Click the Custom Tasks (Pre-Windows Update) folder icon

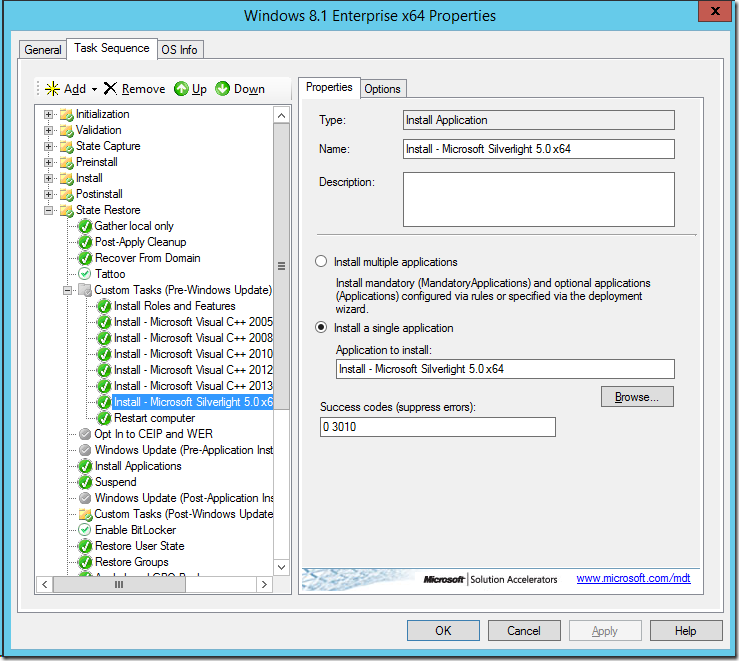pos(85,290)
